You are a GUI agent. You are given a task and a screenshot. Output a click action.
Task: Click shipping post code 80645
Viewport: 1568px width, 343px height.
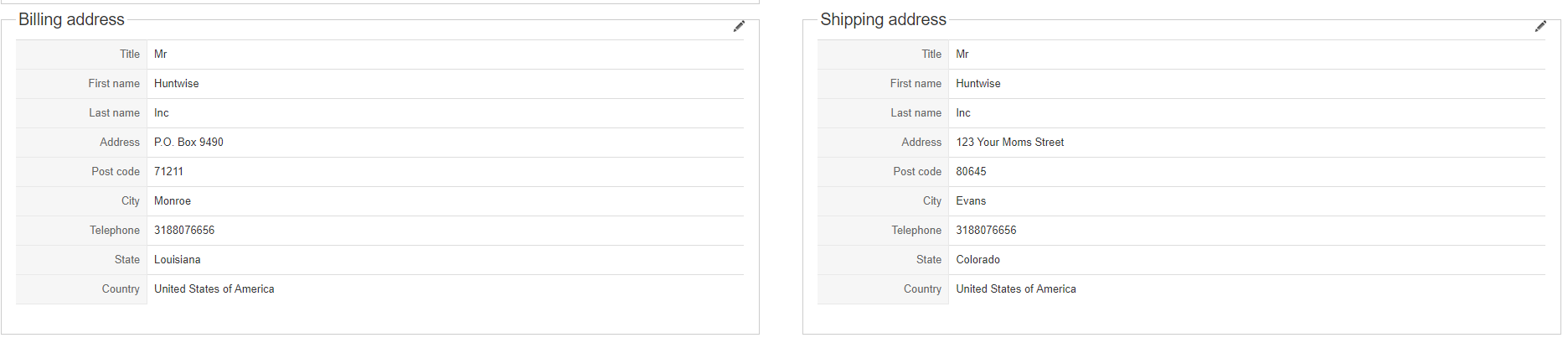(971, 171)
